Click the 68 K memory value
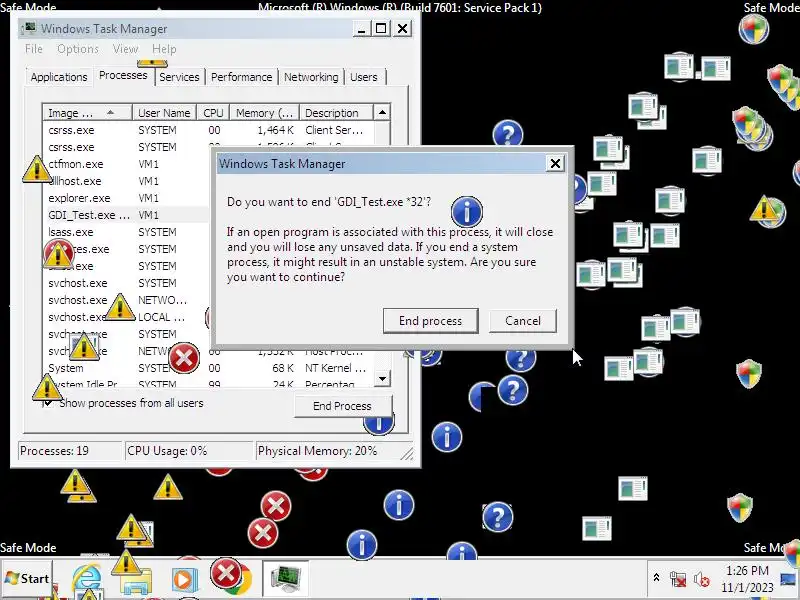Viewport: 800px width, 600px height. tap(283, 368)
